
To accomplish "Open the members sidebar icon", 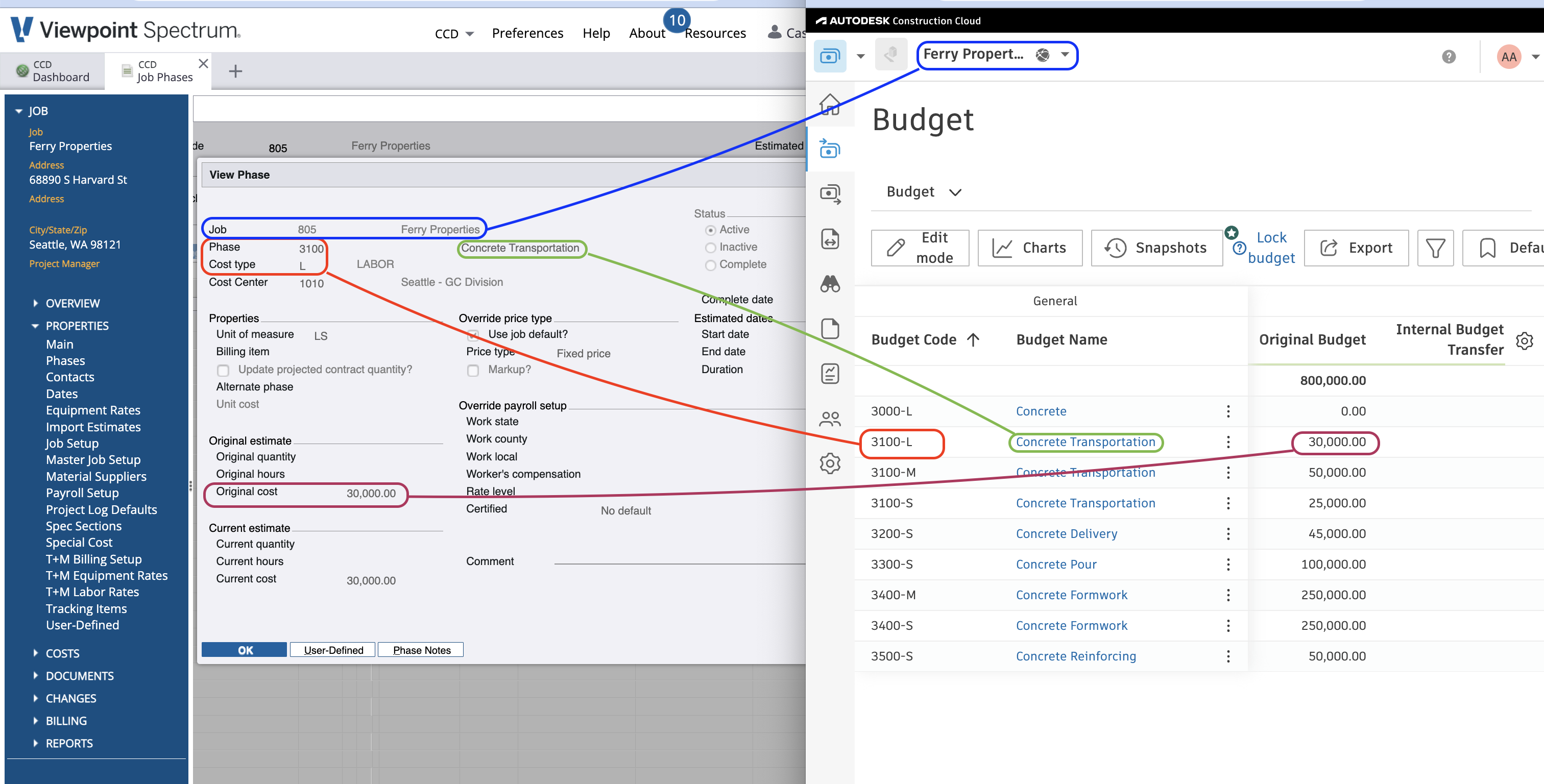I will pos(830,419).
